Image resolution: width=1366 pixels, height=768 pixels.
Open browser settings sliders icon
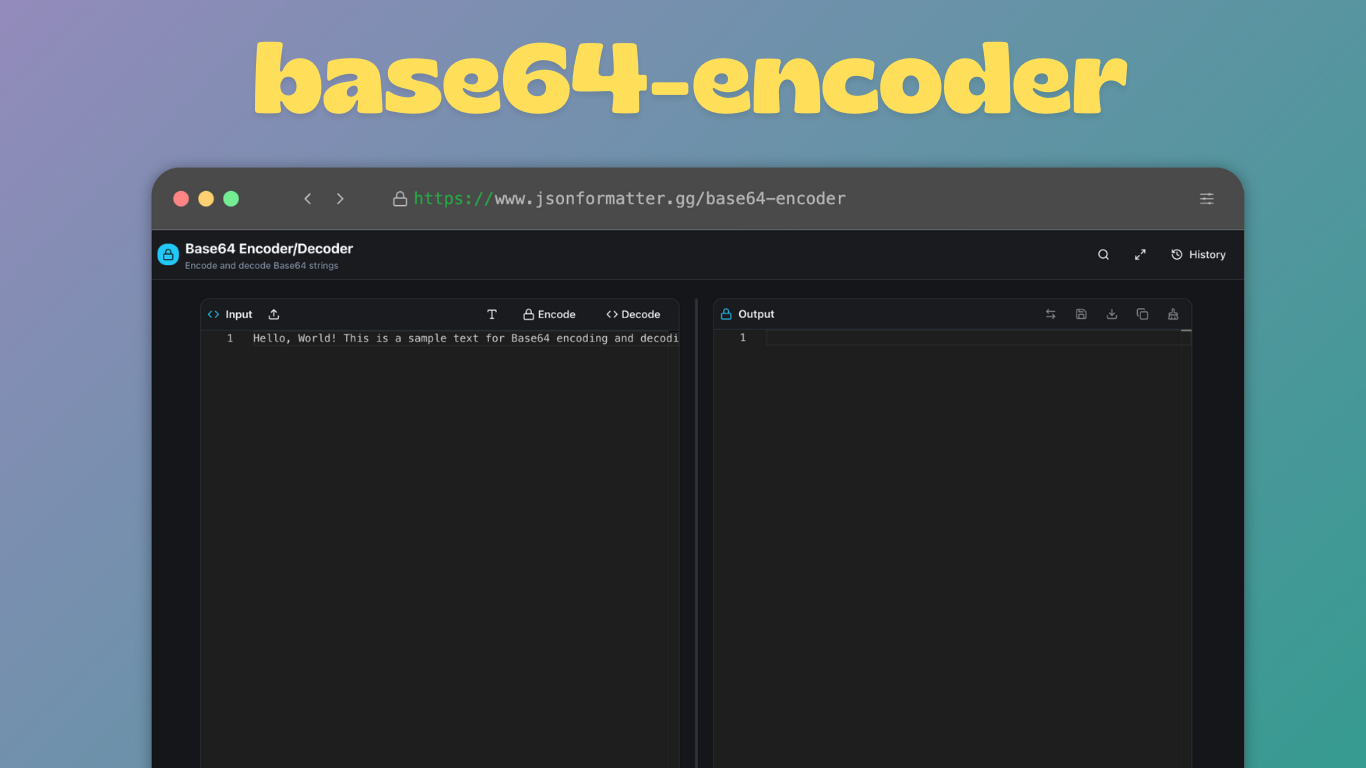[x=1207, y=199]
